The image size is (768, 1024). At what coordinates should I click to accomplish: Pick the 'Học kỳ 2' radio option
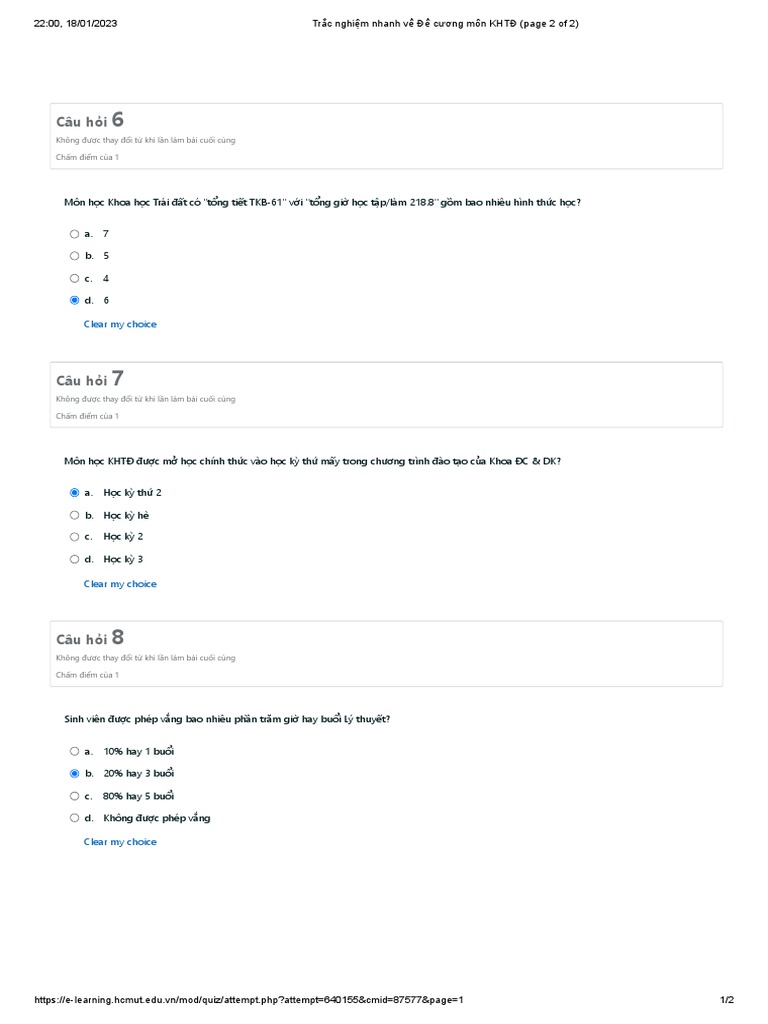[x=74, y=537]
